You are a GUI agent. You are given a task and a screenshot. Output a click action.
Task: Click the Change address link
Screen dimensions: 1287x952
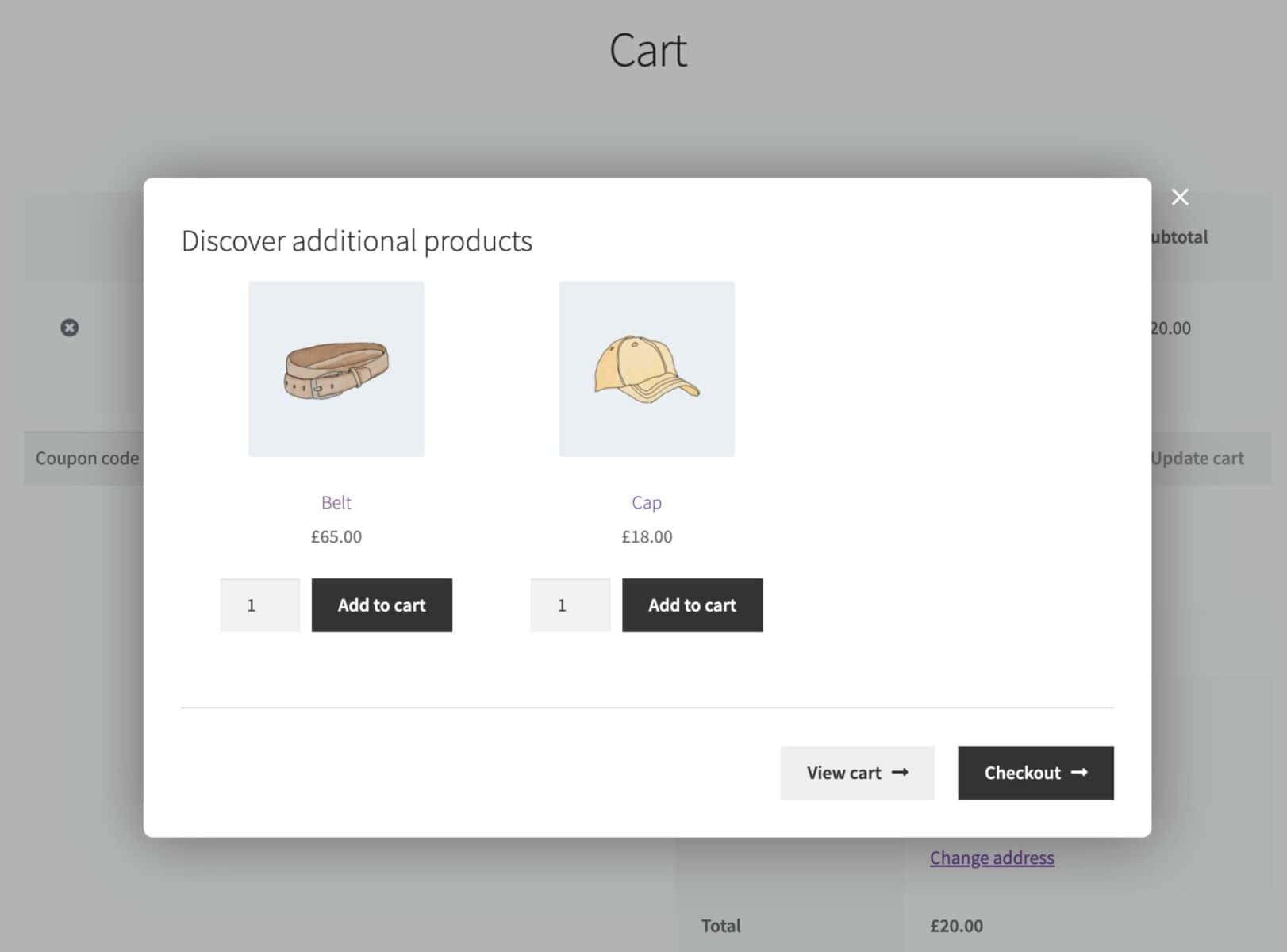click(x=992, y=858)
